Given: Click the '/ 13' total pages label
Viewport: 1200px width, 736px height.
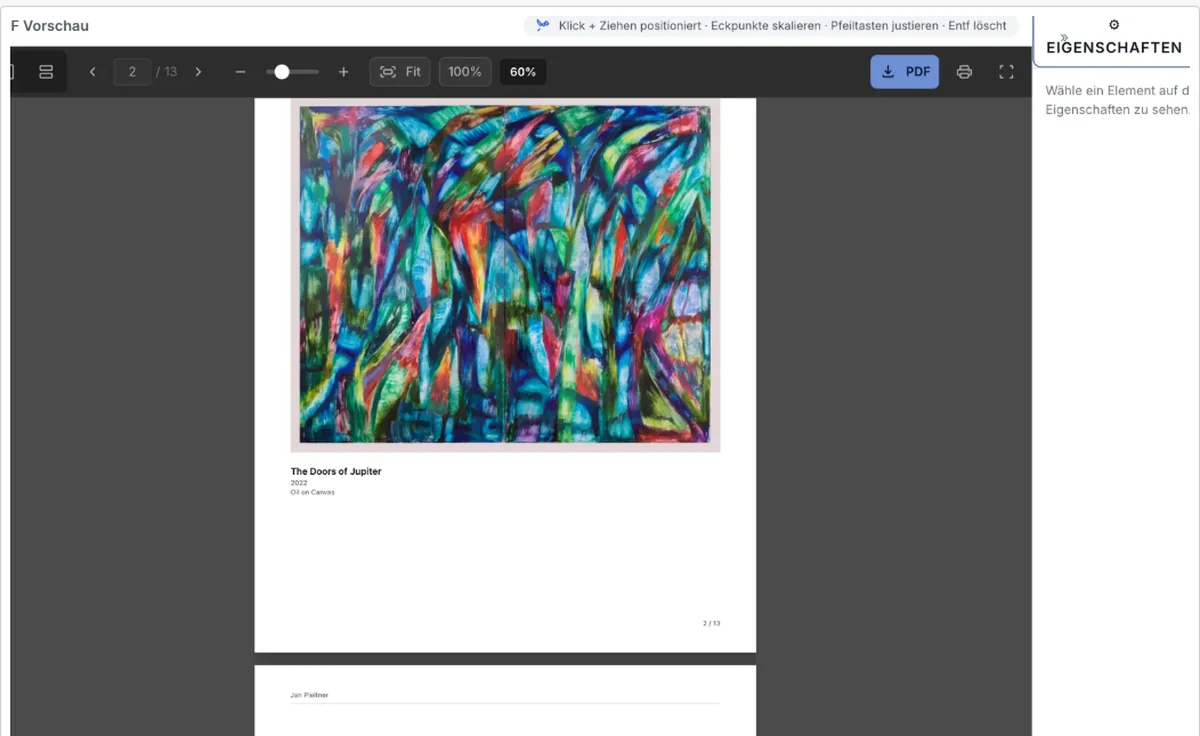Looking at the screenshot, I should coord(166,72).
